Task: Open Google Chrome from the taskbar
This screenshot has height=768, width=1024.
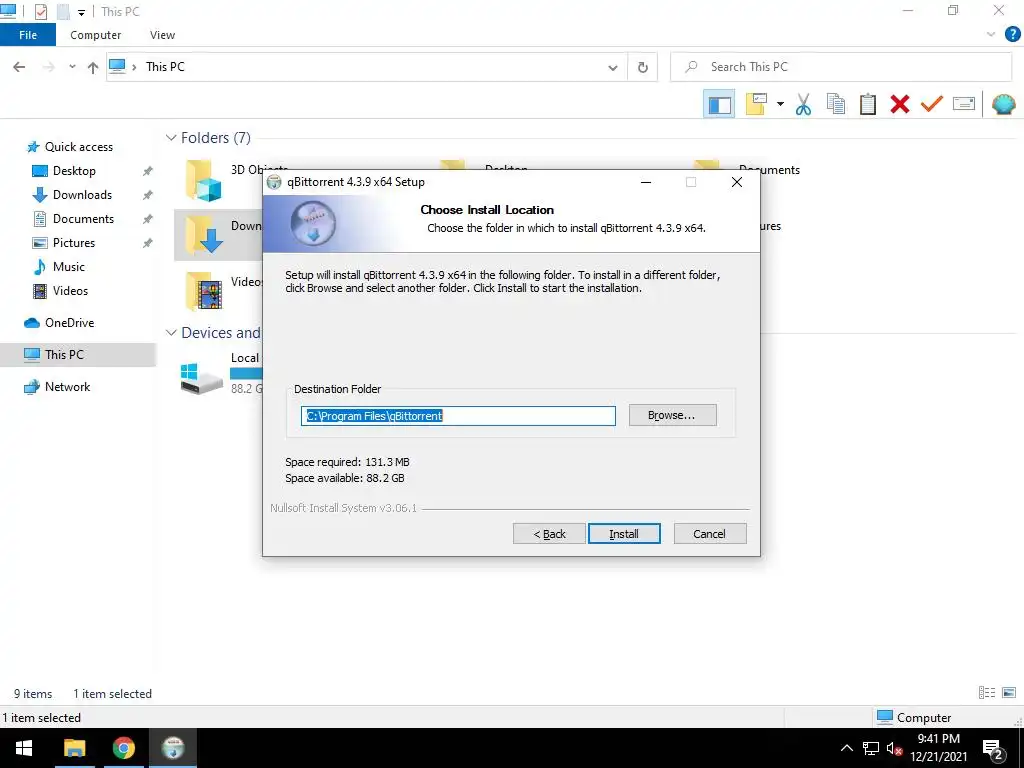Action: (x=123, y=748)
